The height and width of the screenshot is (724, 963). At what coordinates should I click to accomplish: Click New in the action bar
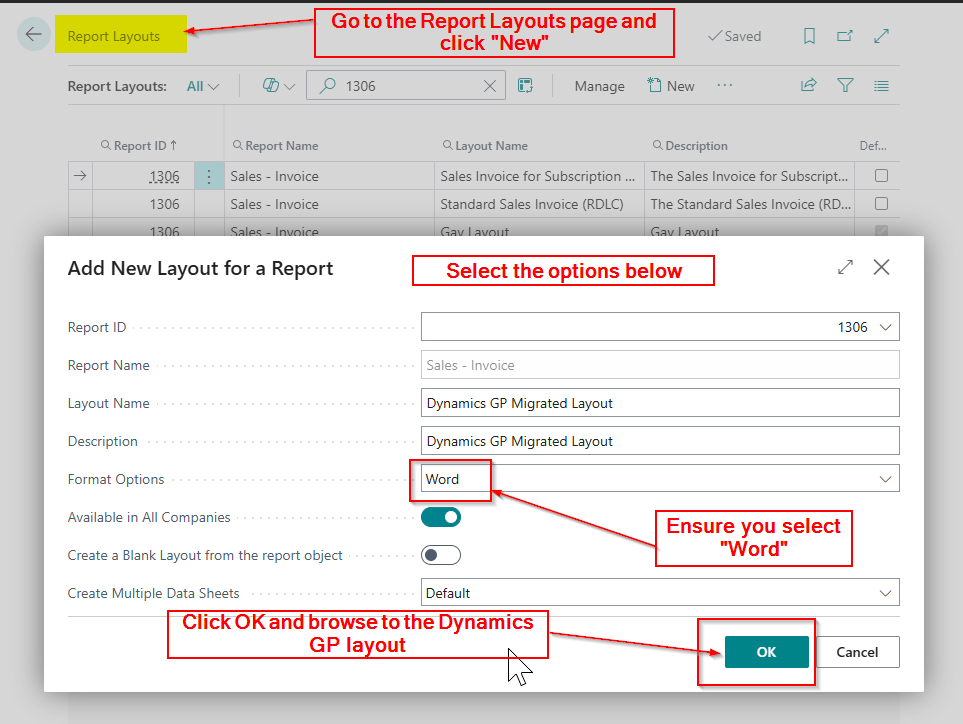coord(671,86)
